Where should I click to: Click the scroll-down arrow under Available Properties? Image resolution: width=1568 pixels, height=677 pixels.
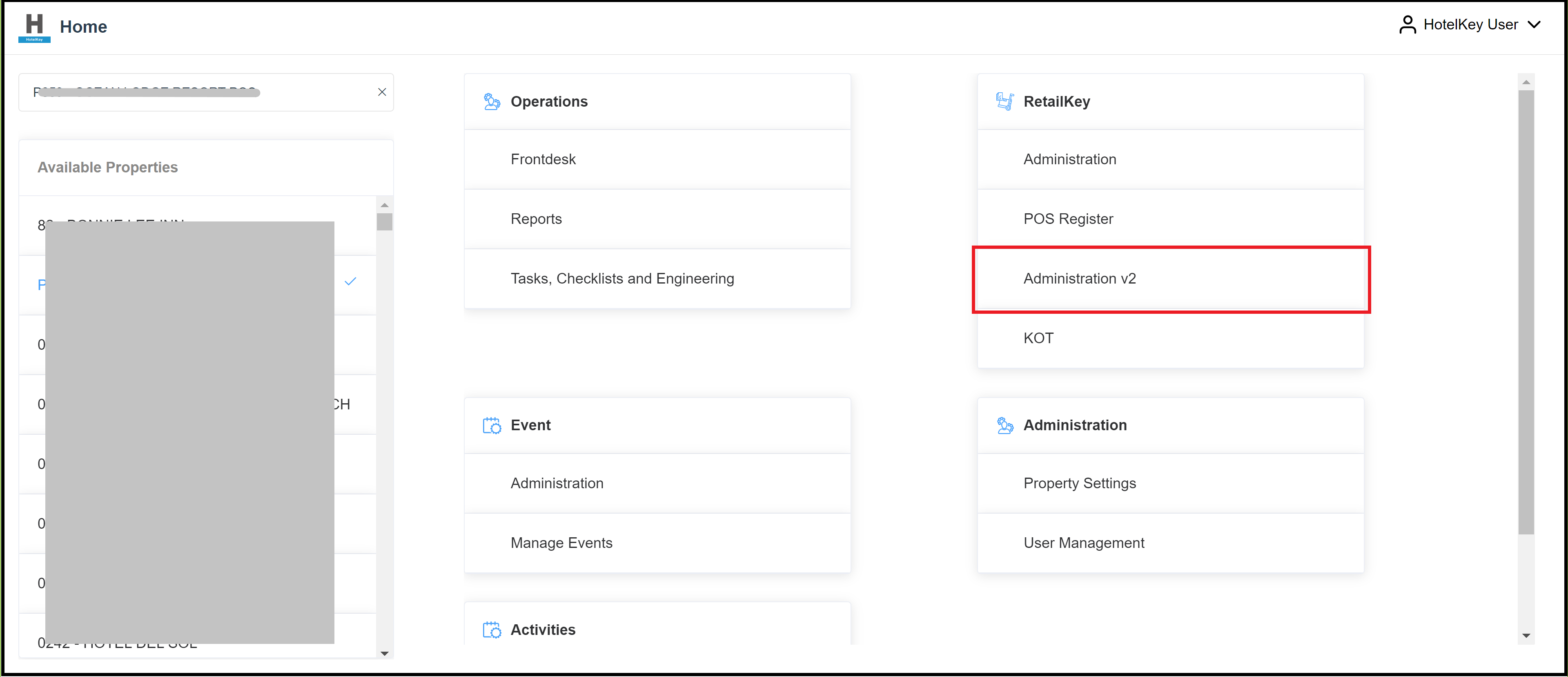385,654
